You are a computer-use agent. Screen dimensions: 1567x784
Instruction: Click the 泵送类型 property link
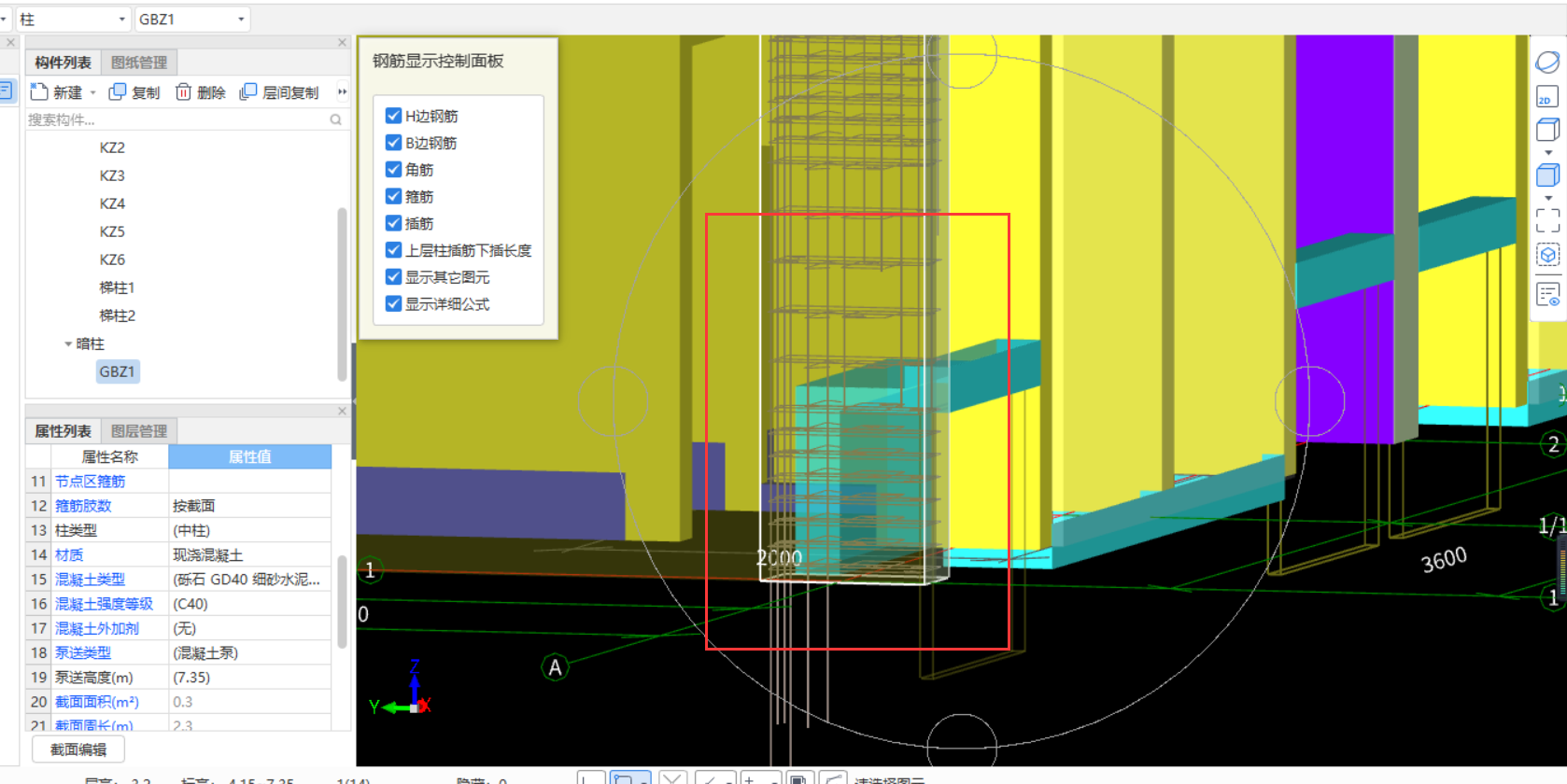pos(83,652)
